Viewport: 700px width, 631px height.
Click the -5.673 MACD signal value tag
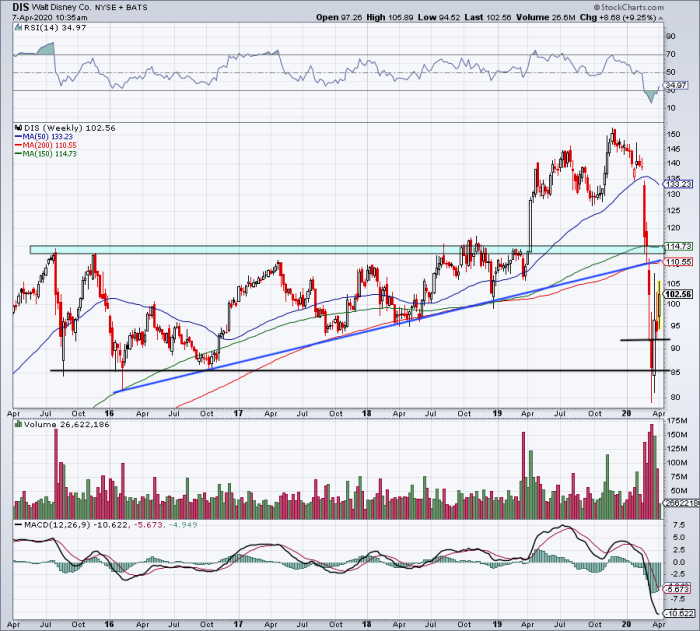(x=677, y=589)
